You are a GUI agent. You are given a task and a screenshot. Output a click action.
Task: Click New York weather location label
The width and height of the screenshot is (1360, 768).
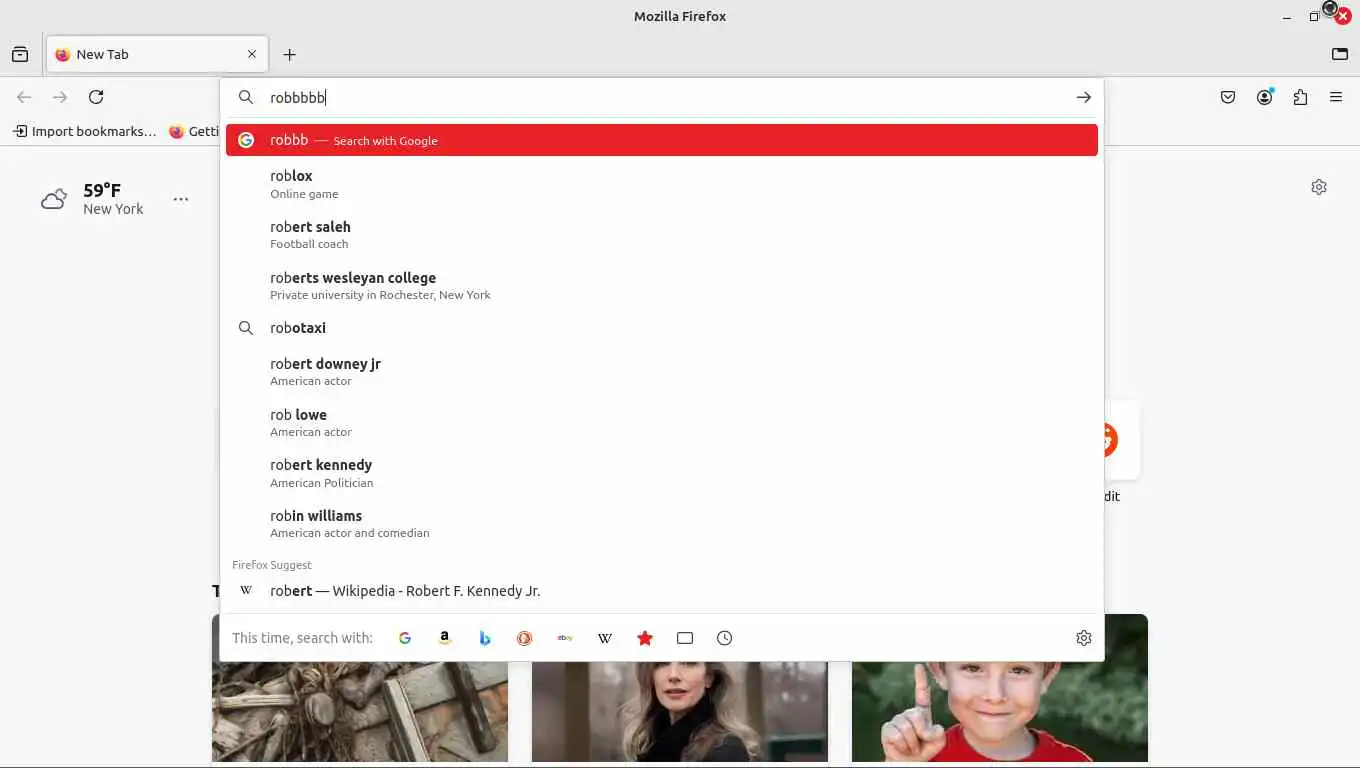(x=113, y=209)
